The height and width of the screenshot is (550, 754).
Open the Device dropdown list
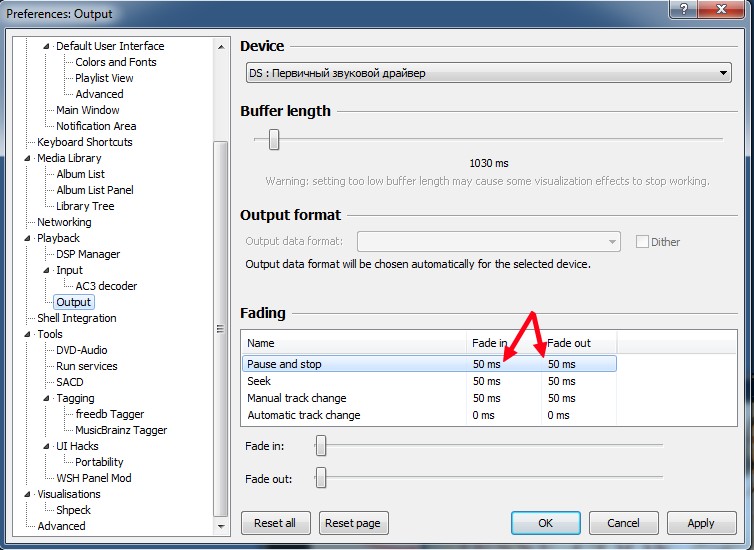(x=488, y=74)
